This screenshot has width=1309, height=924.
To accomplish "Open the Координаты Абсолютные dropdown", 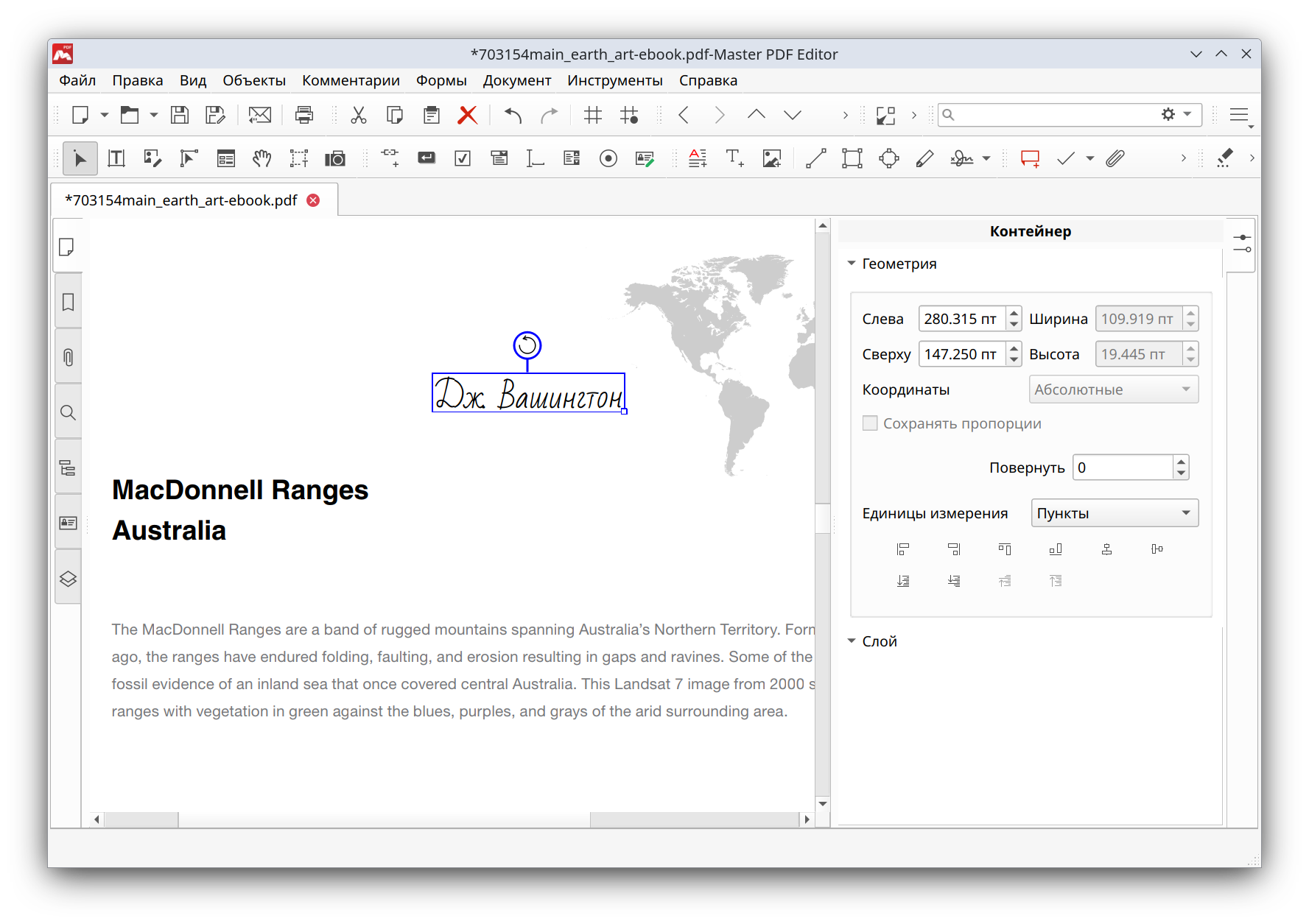I will pos(1113,389).
